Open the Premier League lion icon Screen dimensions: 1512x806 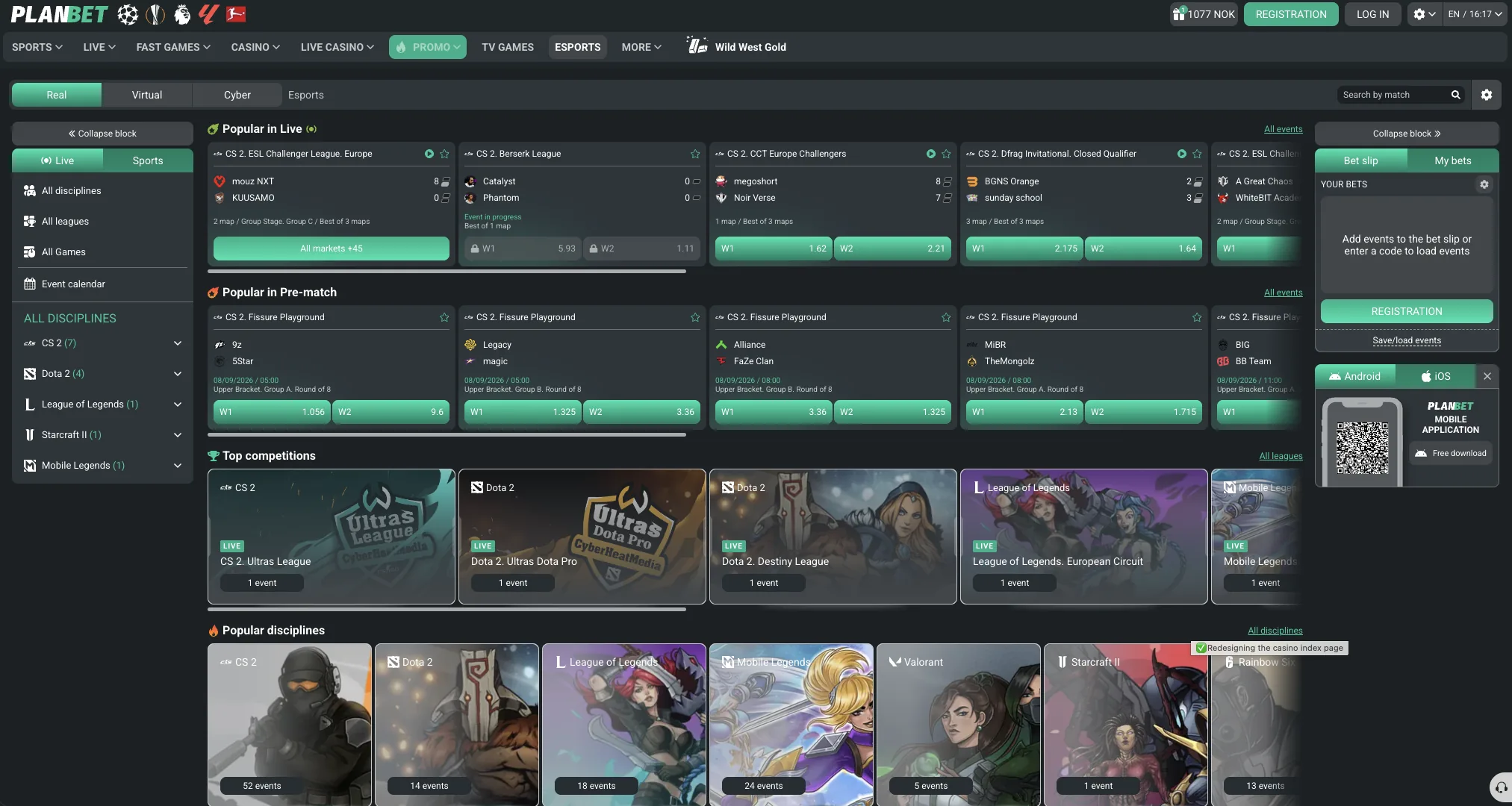(182, 14)
